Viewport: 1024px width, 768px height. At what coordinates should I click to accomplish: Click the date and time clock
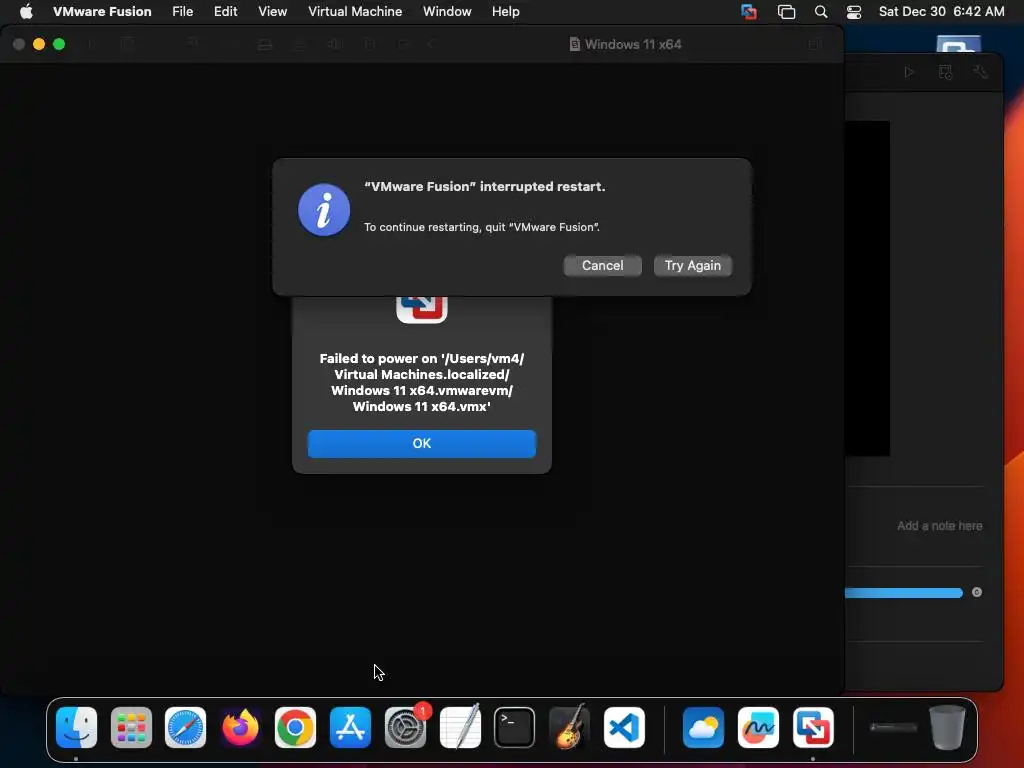941,12
